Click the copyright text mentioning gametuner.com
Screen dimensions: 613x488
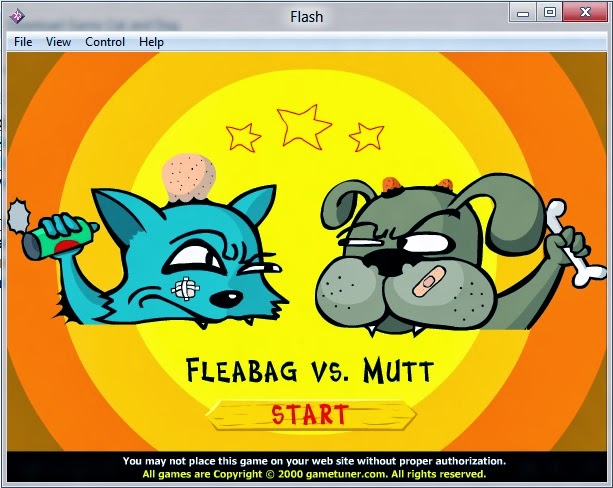click(314, 474)
